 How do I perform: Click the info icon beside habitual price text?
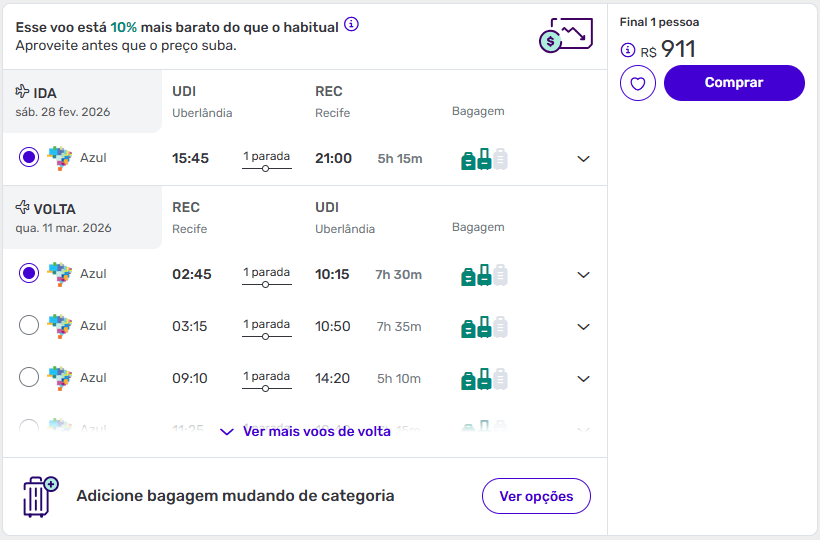tap(351, 25)
